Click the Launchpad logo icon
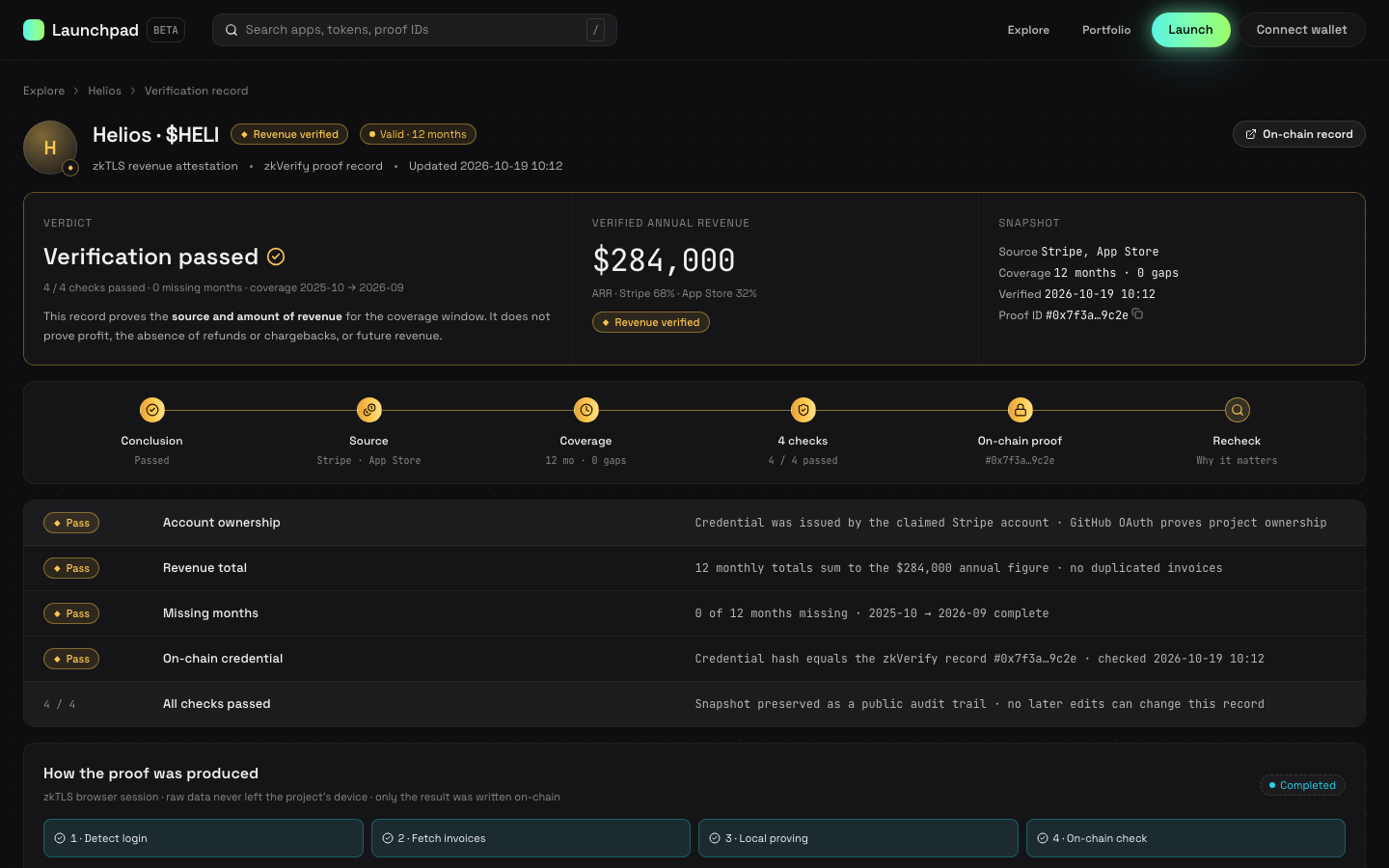 click(34, 30)
